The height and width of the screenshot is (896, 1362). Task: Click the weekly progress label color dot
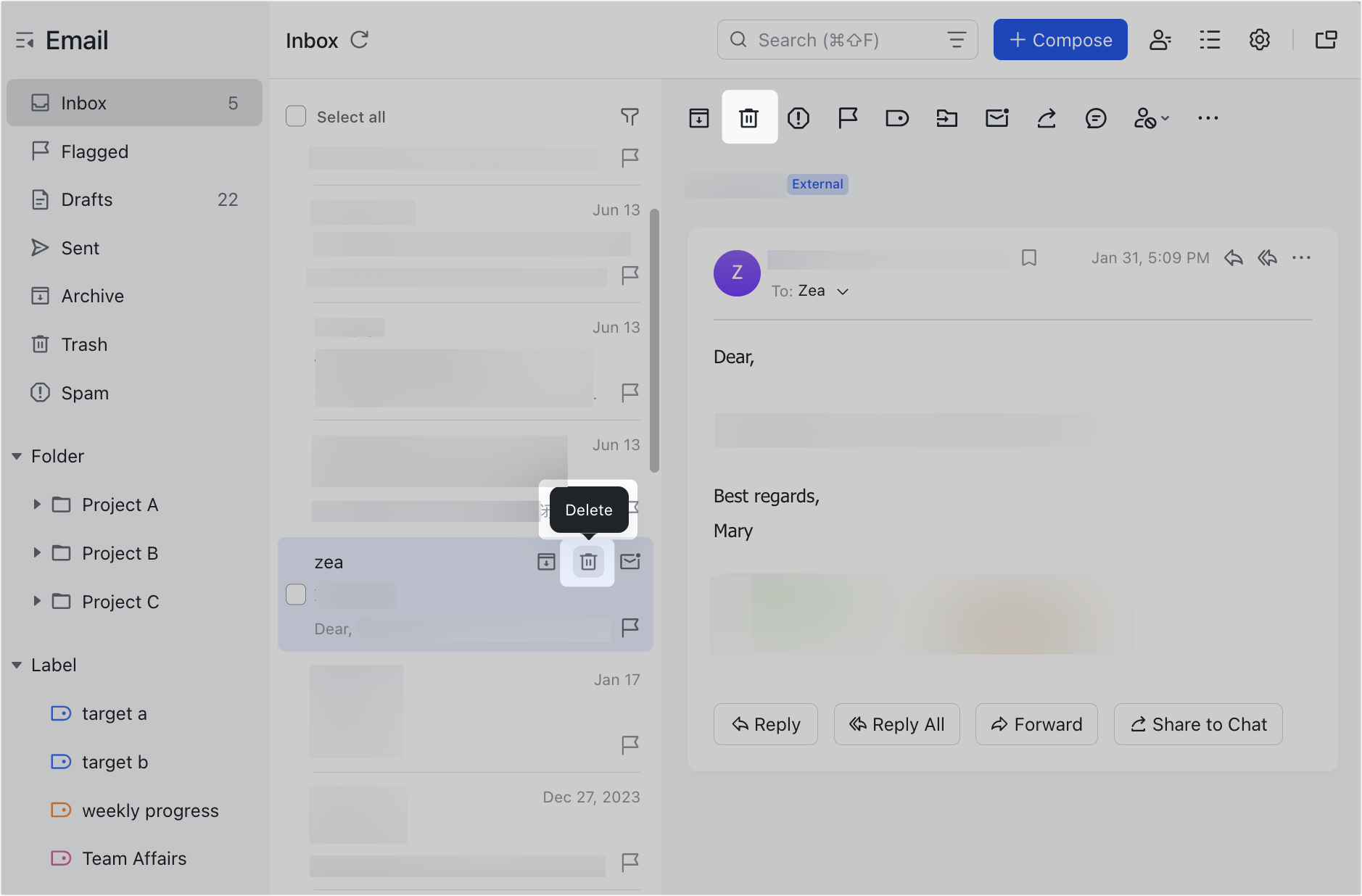point(61,810)
